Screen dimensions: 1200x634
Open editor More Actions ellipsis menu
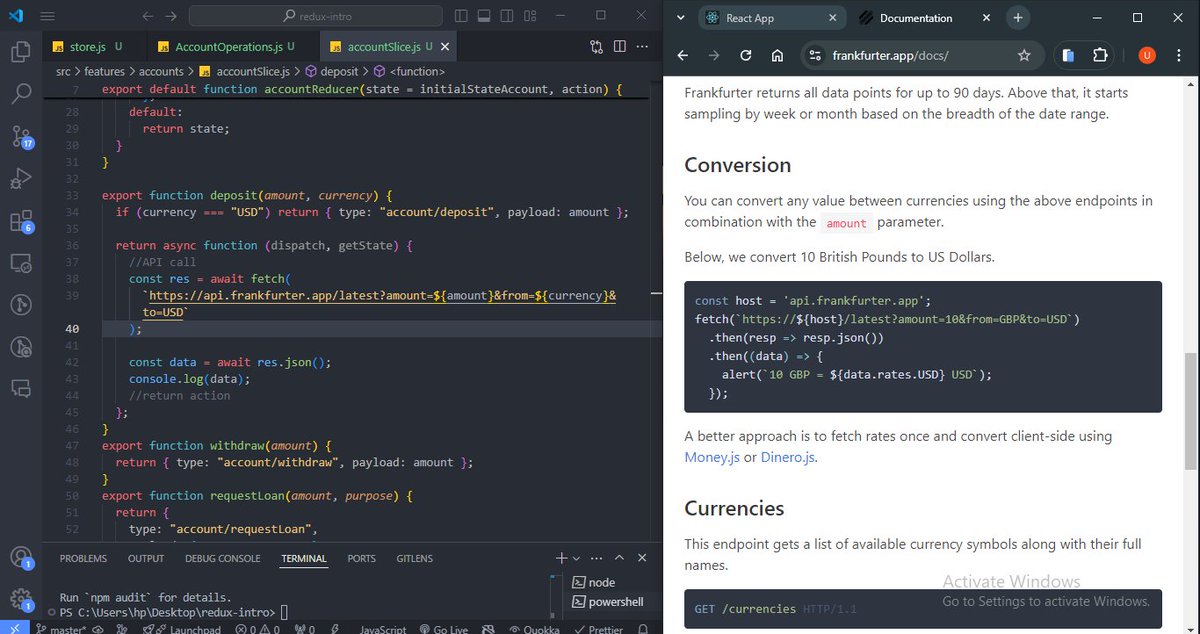click(643, 47)
